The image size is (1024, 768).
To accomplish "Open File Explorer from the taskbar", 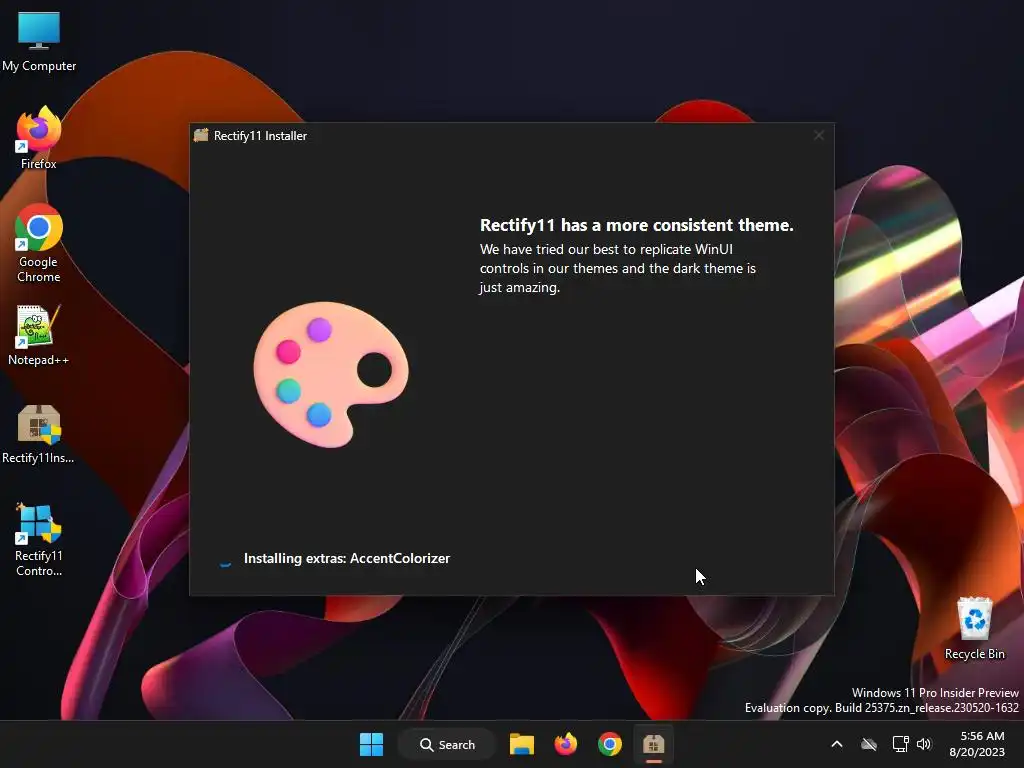I will [522, 744].
